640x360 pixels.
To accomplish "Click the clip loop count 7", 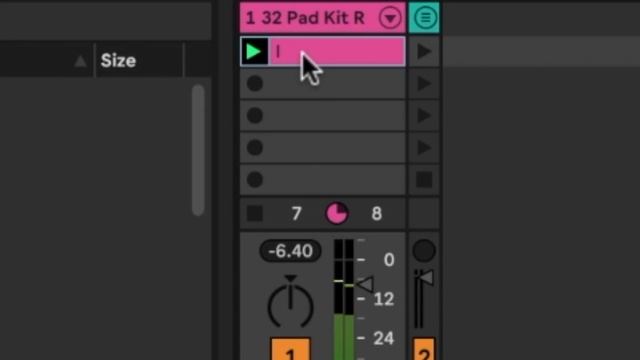I will (x=297, y=213).
